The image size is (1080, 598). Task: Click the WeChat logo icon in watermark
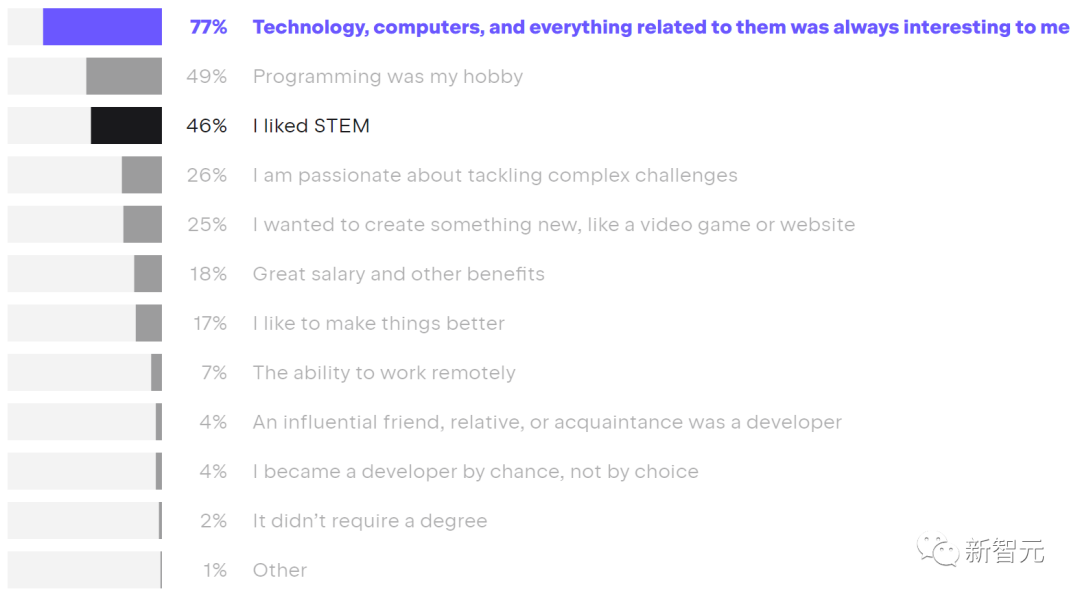(x=937, y=550)
